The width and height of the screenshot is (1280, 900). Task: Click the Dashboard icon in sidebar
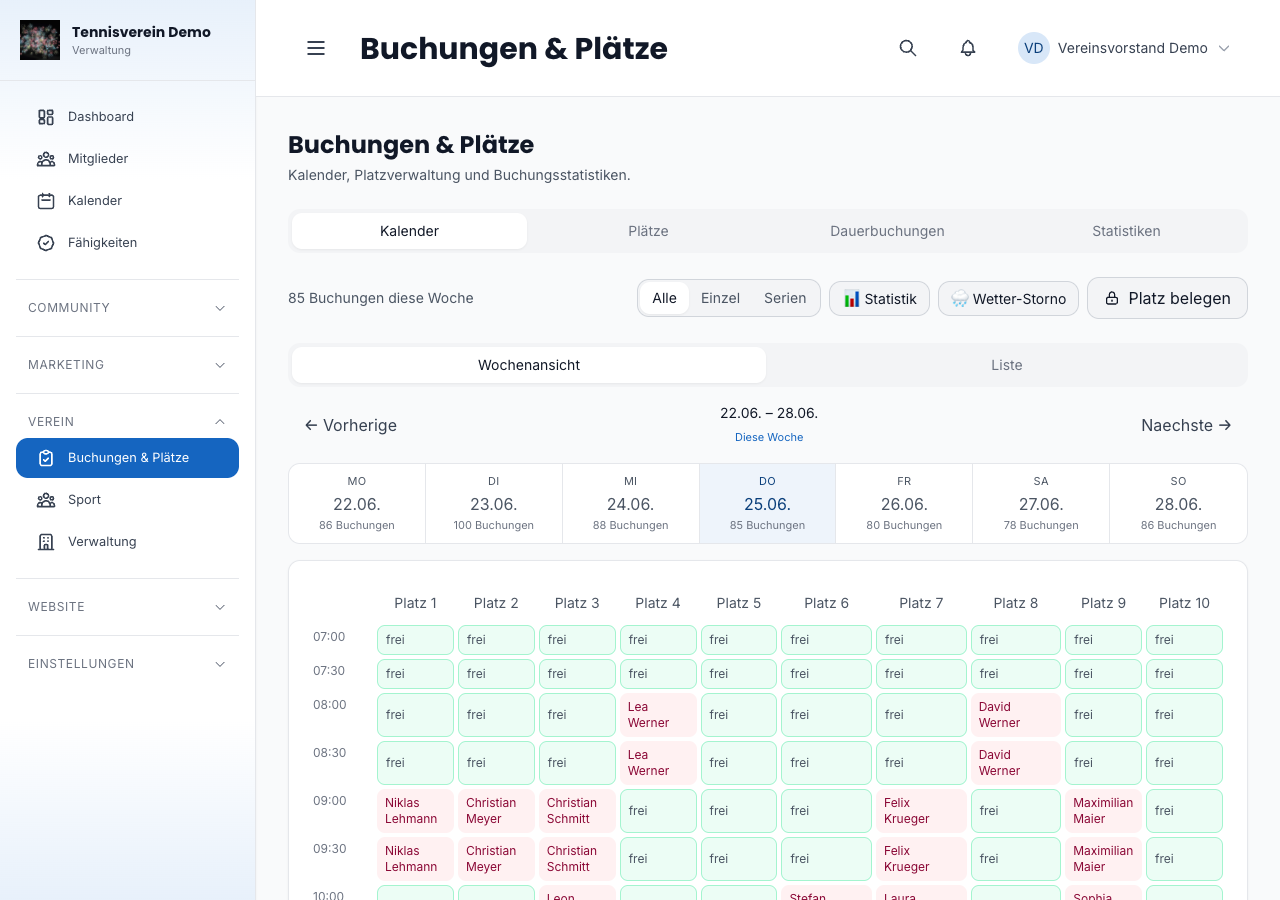[x=46, y=117]
